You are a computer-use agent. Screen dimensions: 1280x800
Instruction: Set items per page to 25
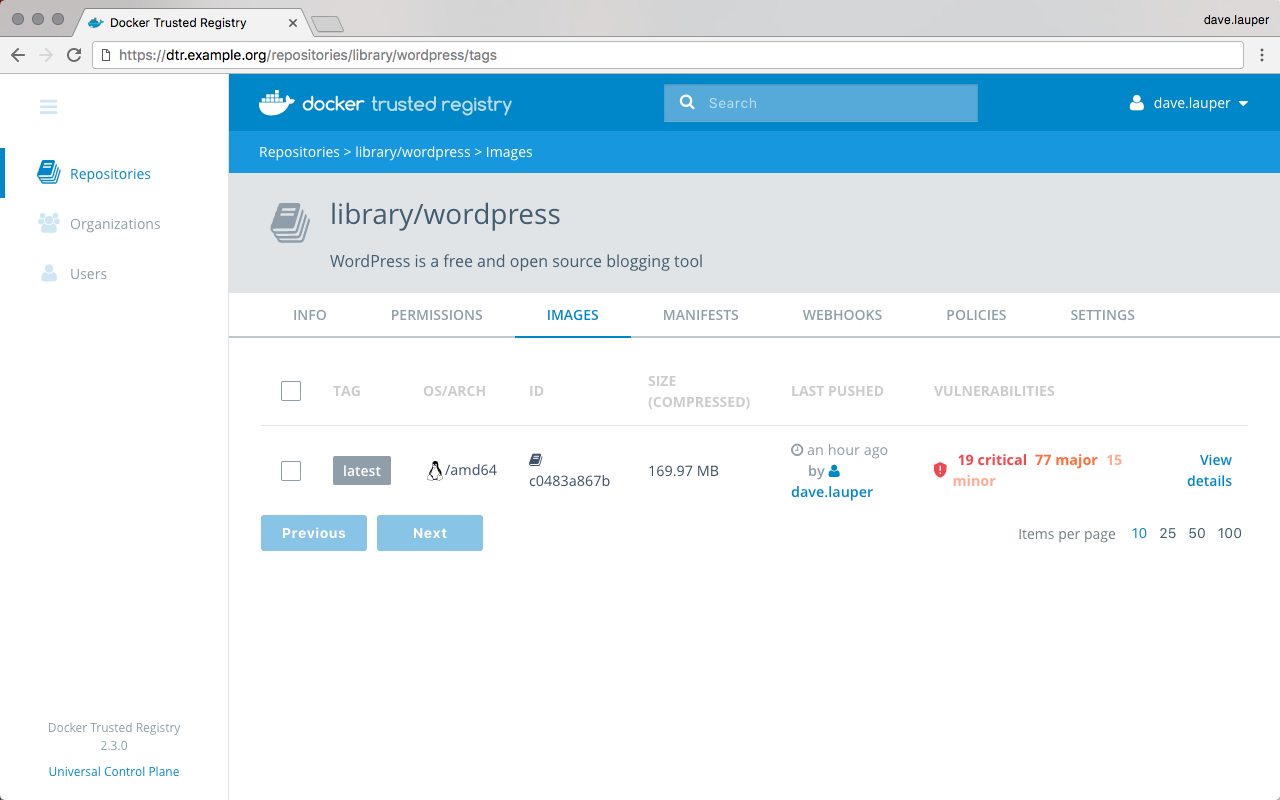[1167, 533]
